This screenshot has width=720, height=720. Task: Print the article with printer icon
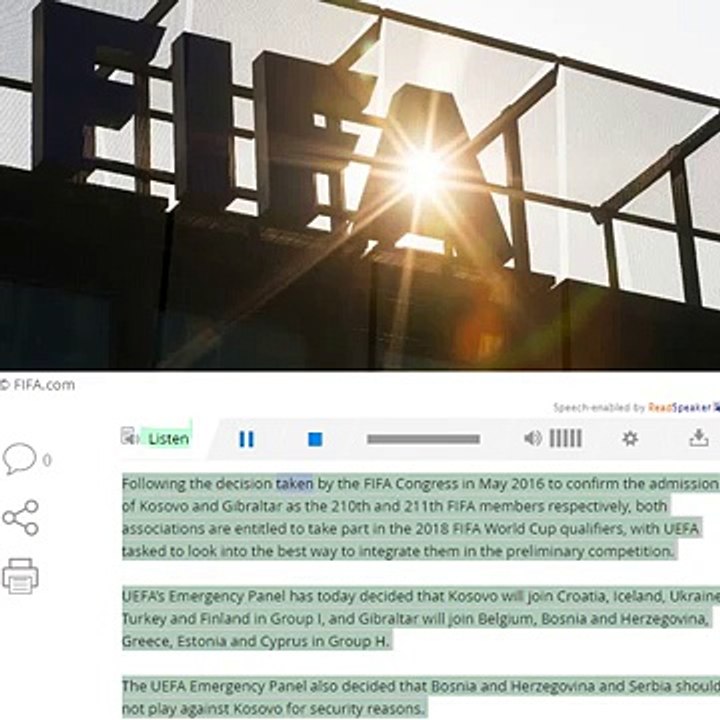pos(20,576)
